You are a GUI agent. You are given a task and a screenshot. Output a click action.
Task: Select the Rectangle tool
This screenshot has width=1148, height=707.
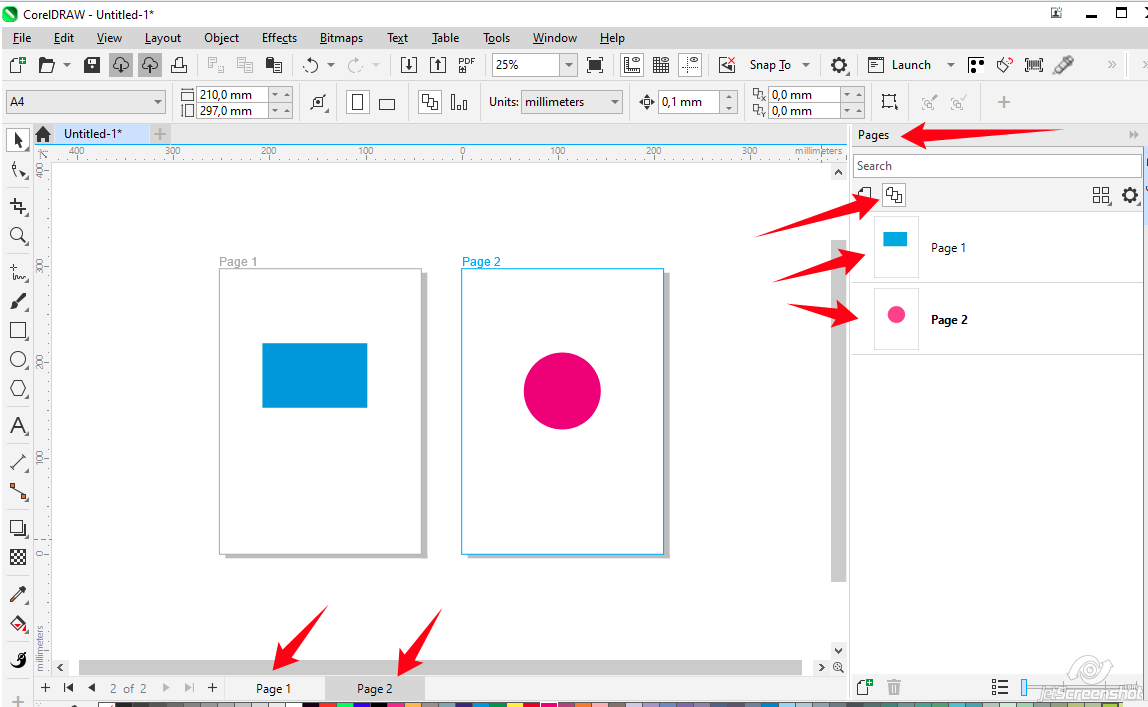[x=18, y=331]
